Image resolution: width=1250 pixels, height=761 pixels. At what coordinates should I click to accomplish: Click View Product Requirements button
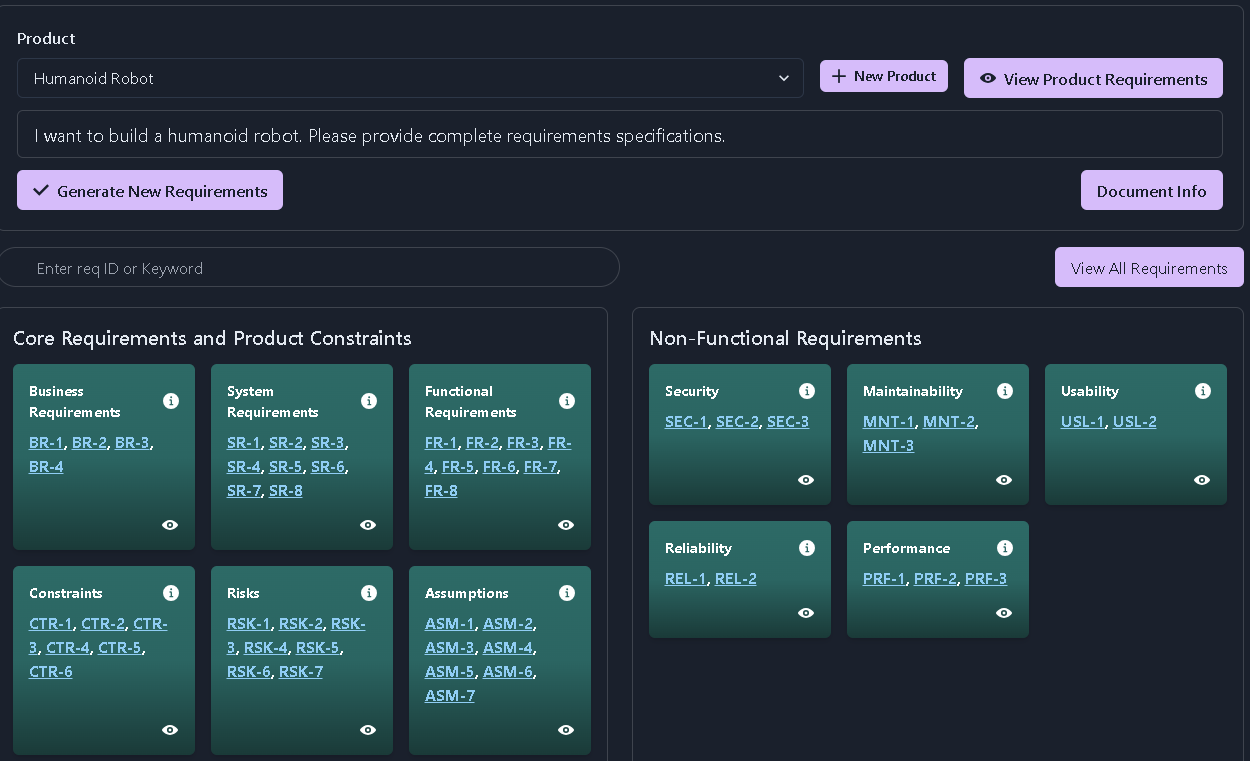click(x=1093, y=78)
